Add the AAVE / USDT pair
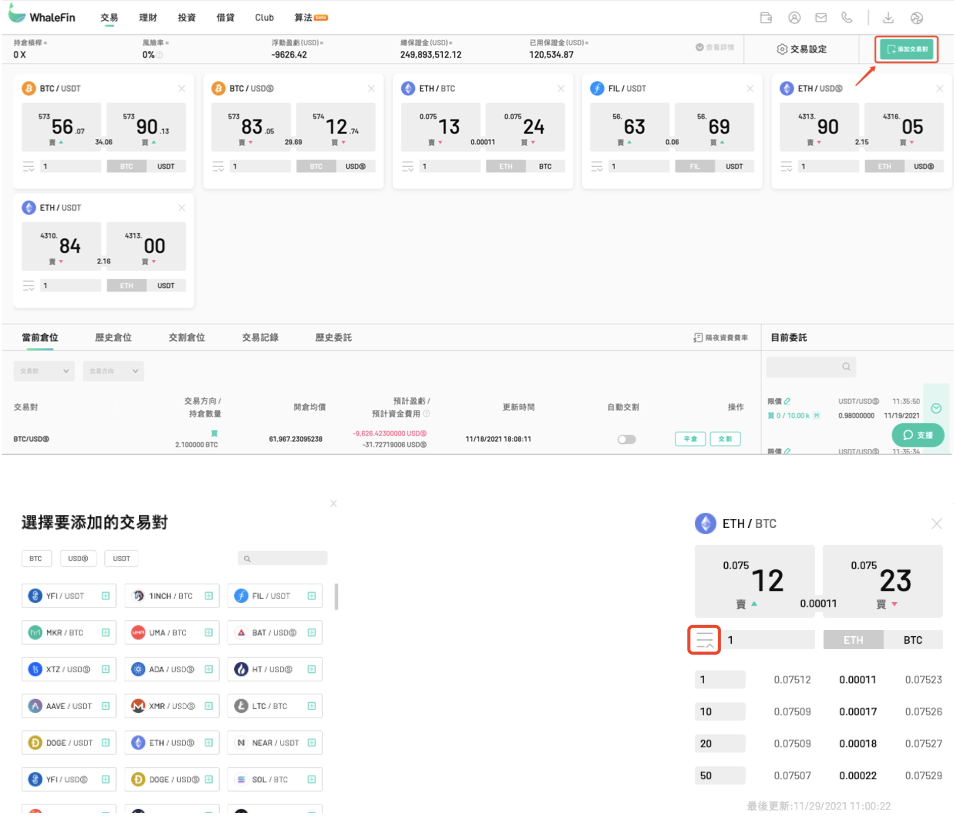 tap(105, 706)
